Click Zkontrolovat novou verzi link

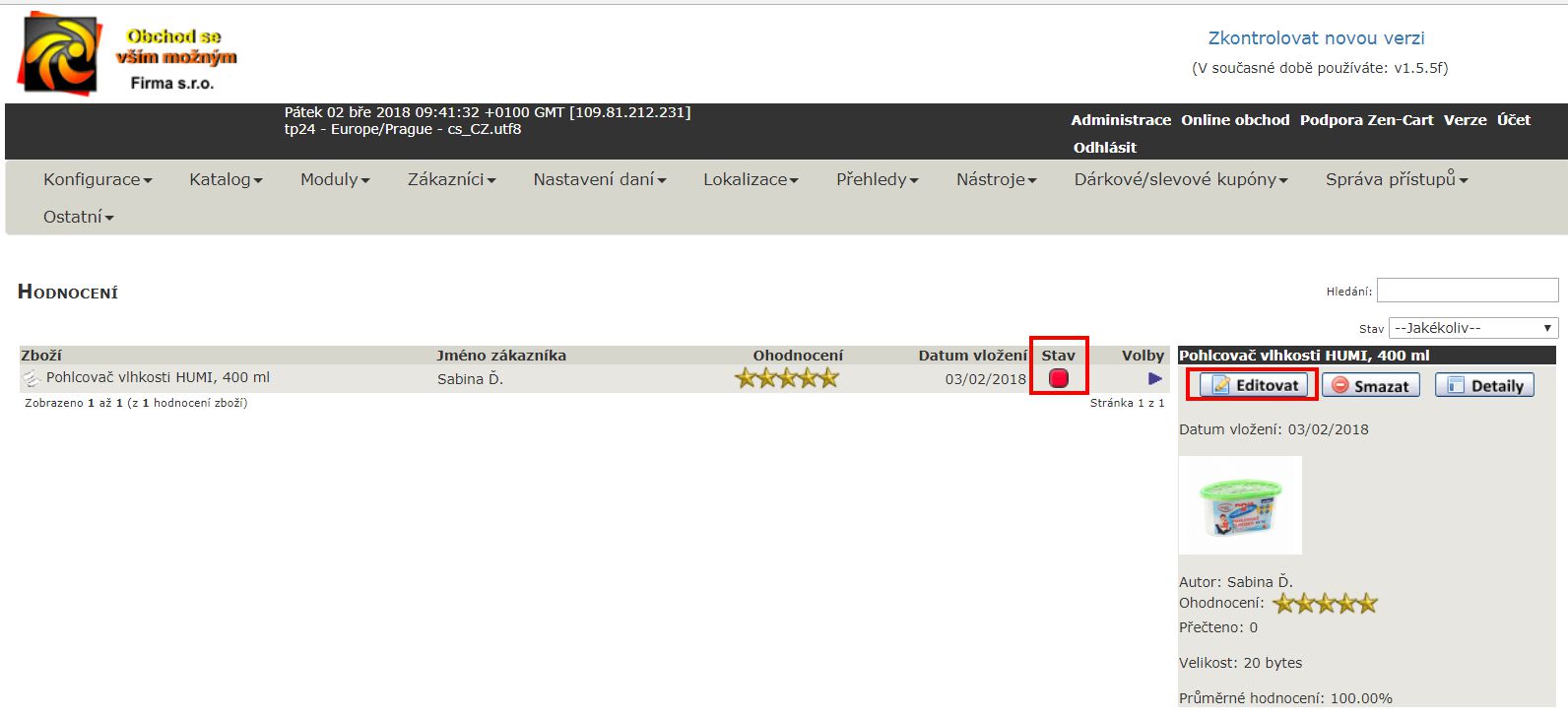click(x=1316, y=38)
